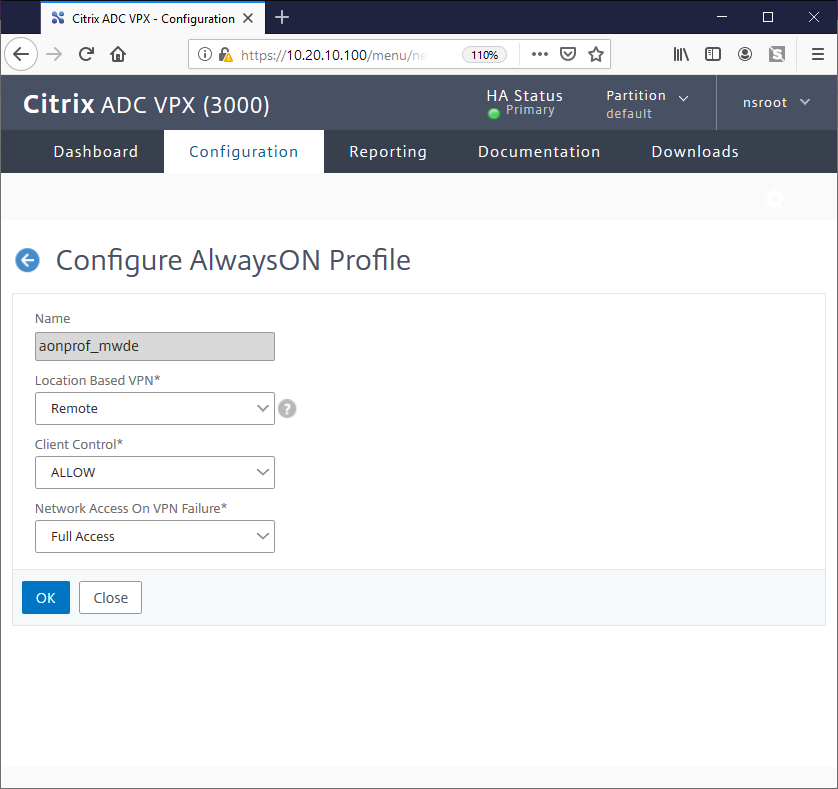838x789 pixels.
Task: Click the Network Access On VPN Failure label
Action: pos(131,508)
